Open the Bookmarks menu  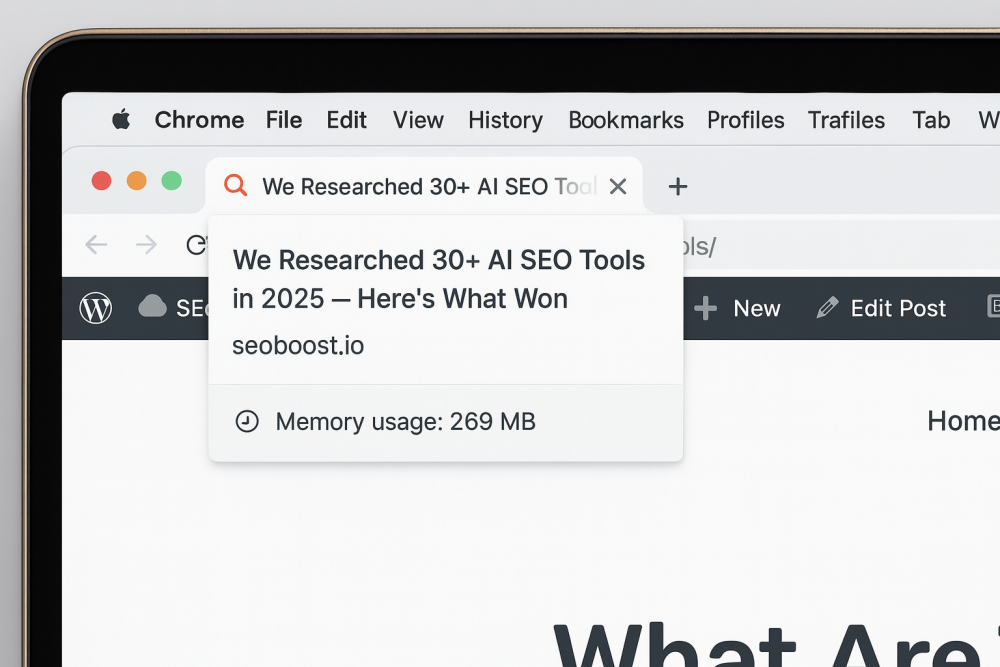click(x=626, y=120)
